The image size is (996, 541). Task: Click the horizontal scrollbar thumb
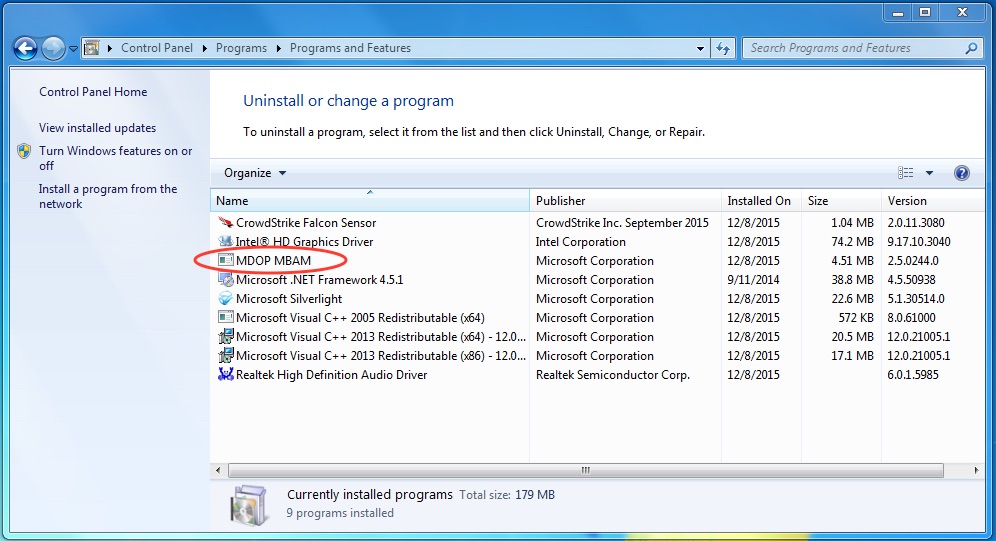[586, 471]
